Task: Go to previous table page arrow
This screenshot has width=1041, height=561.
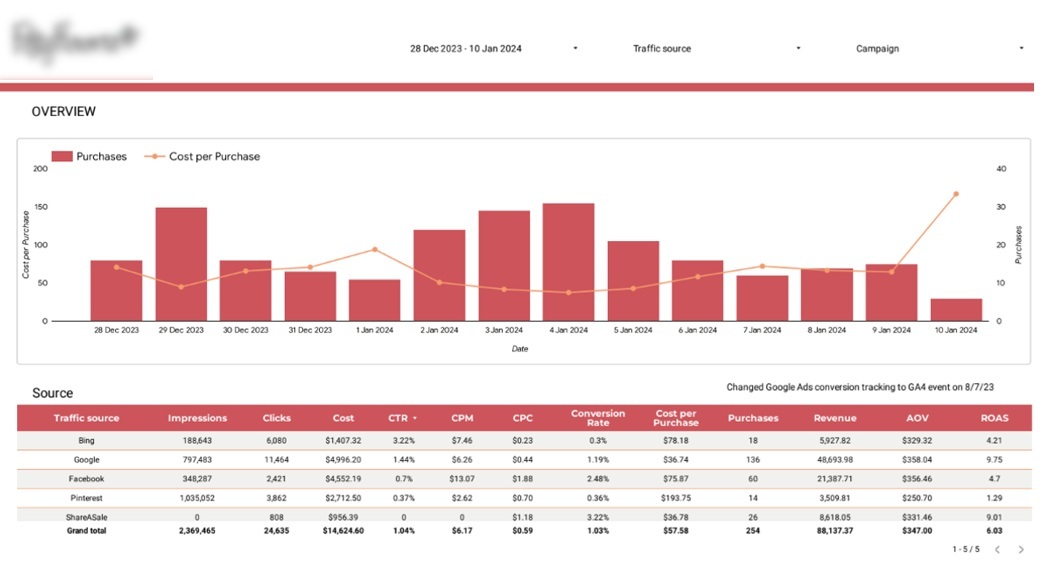Action: pyautogui.click(x=997, y=549)
